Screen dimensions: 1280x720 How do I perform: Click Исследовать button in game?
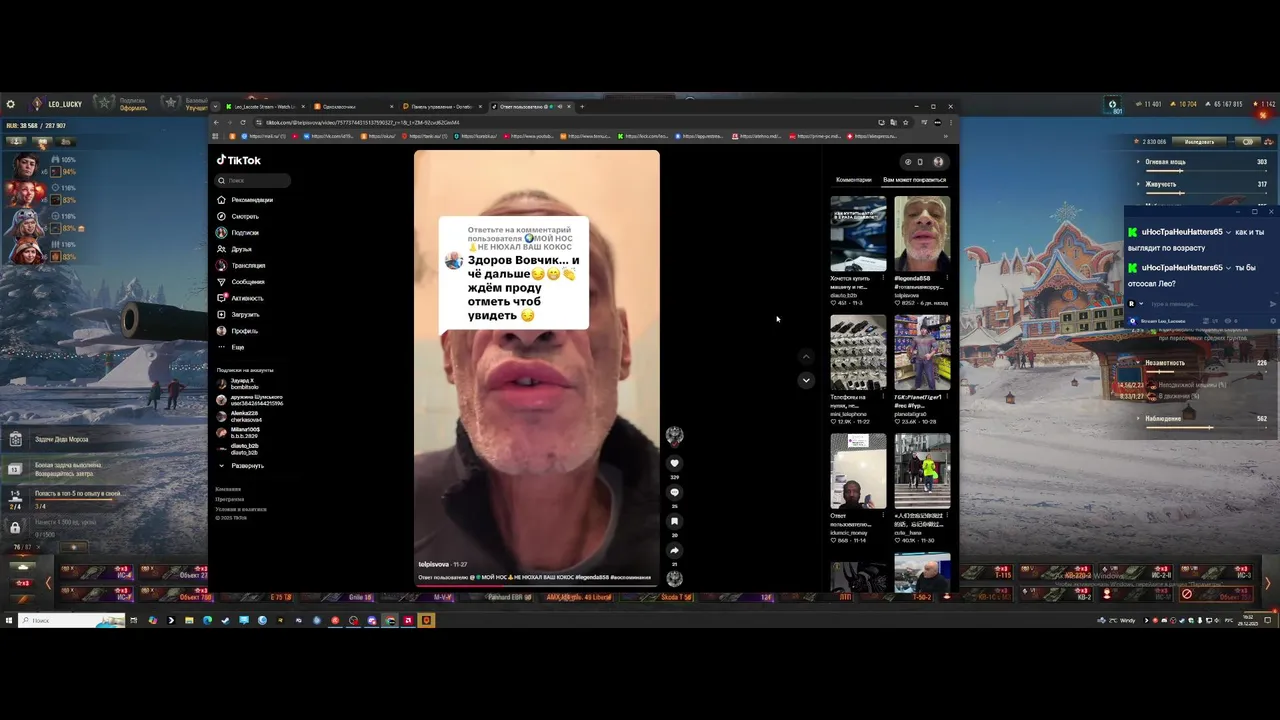pos(1199,142)
